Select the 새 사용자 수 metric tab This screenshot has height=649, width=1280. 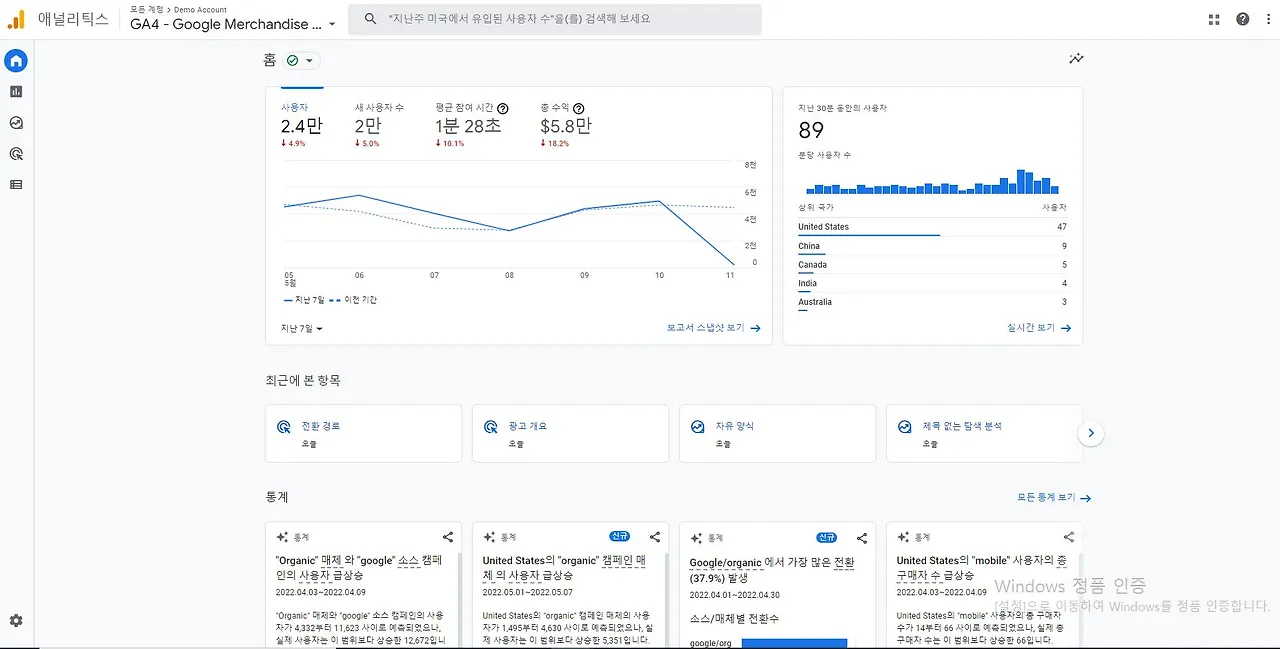pyautogui.click(x=379, y=126)
